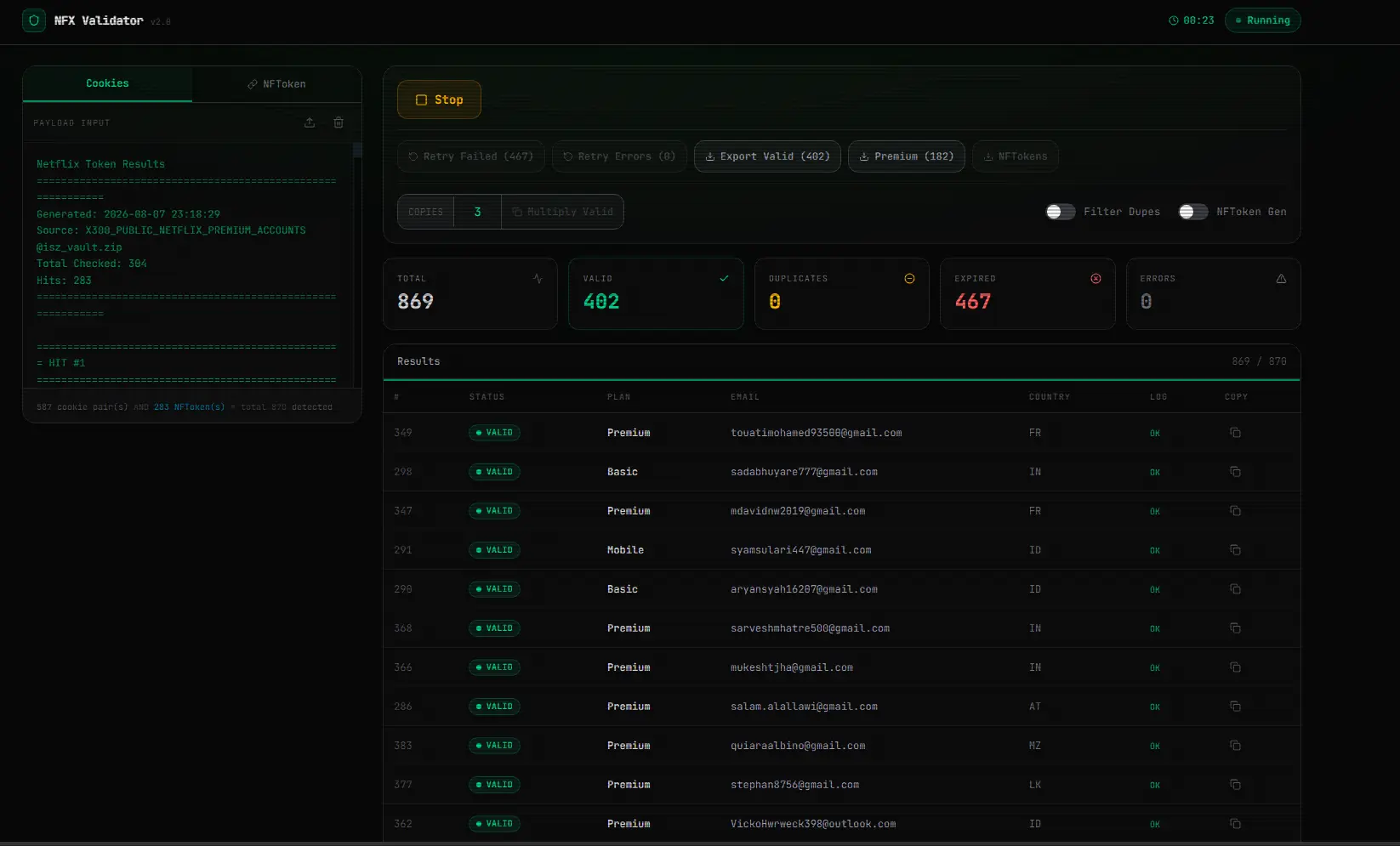
Task: Click the NFX Validator shield logo
Action: pyautogui.click(x=34, y=20)
